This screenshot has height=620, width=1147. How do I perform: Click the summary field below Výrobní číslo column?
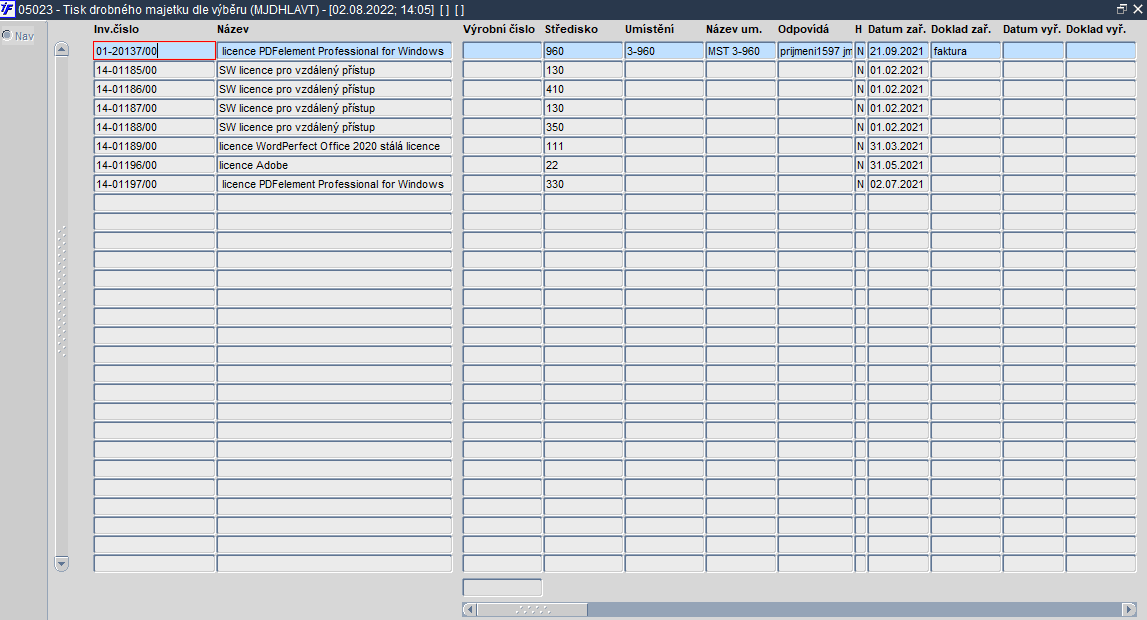pos(503,587)
